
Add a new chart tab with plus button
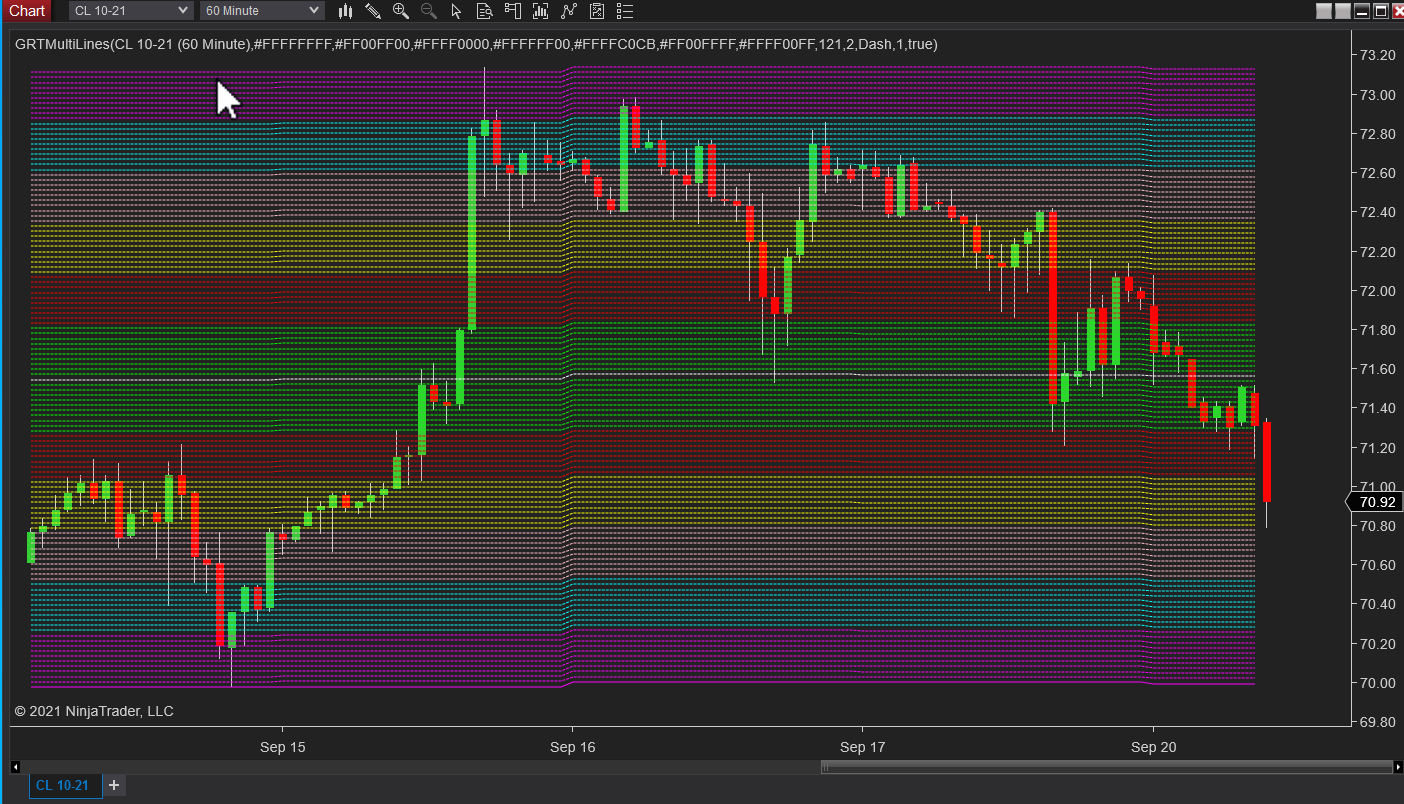[x=114, y=785]
